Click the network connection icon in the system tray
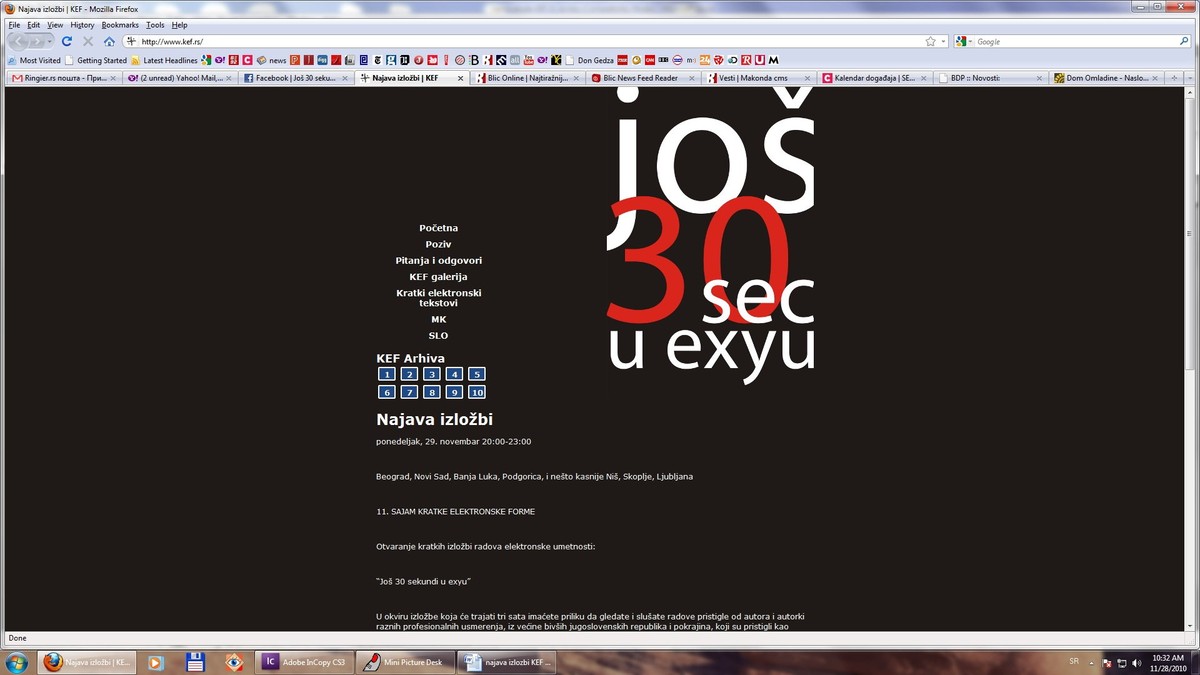 pyautogui.click(x=1122, y=663)
